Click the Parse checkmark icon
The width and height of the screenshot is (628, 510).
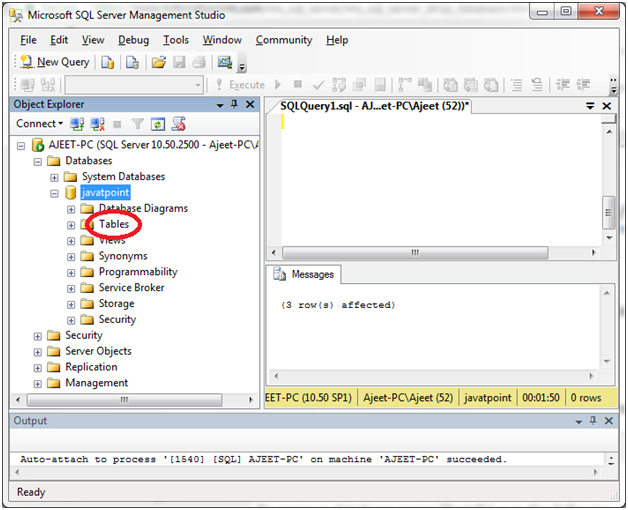[319, 85]
